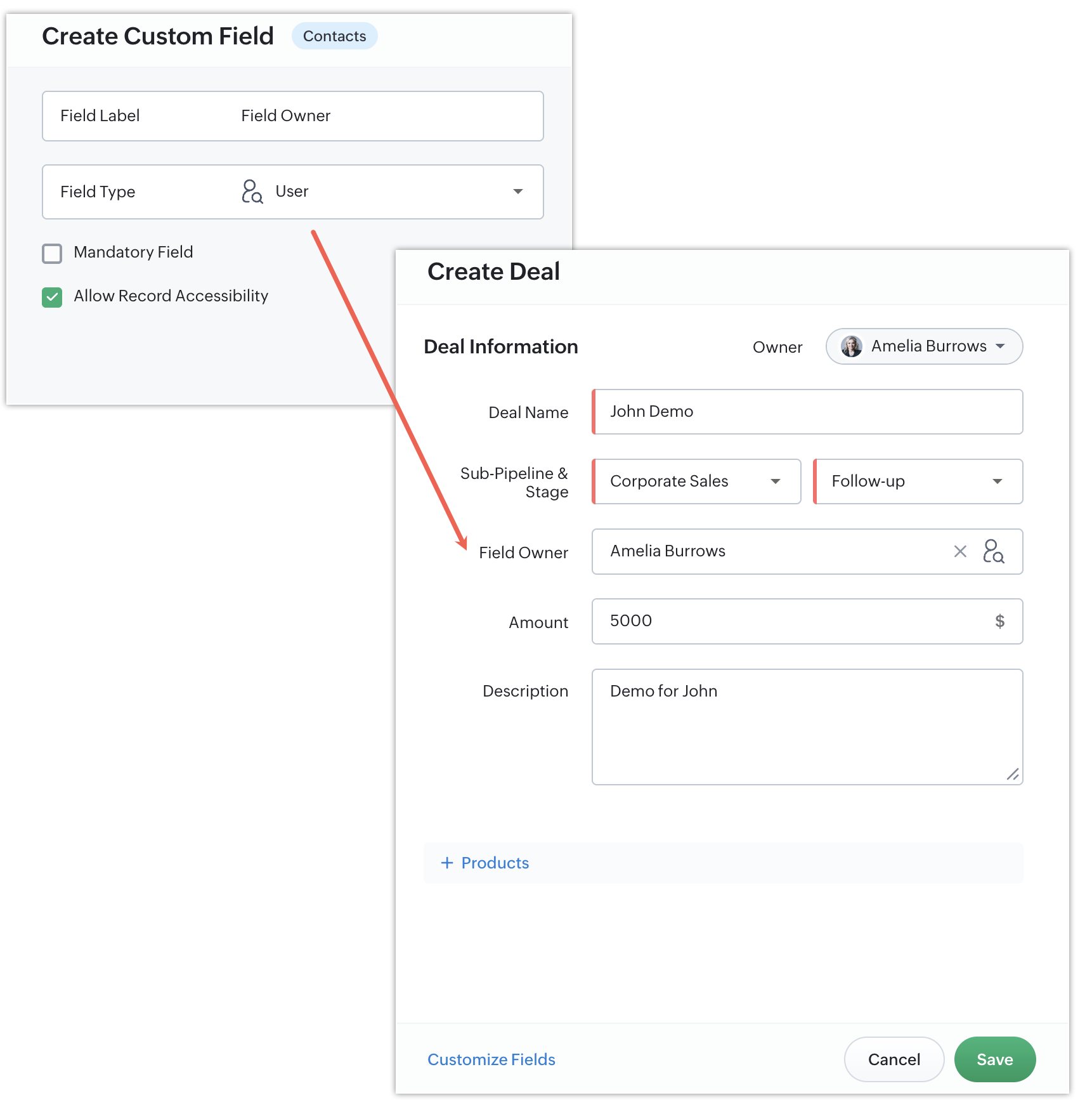Open the Follow-up stage dropdown
The width and height of the screenshot is (1092, 1100).
(x=918, y=481)
